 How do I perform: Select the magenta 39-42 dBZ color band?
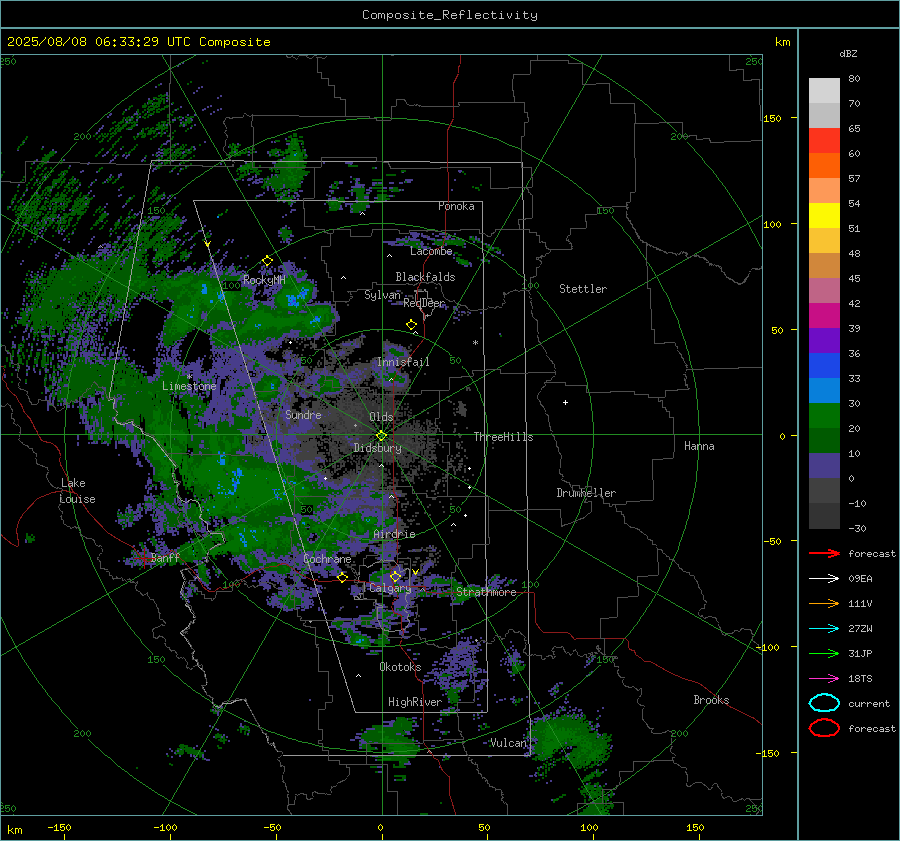(824, 316)
